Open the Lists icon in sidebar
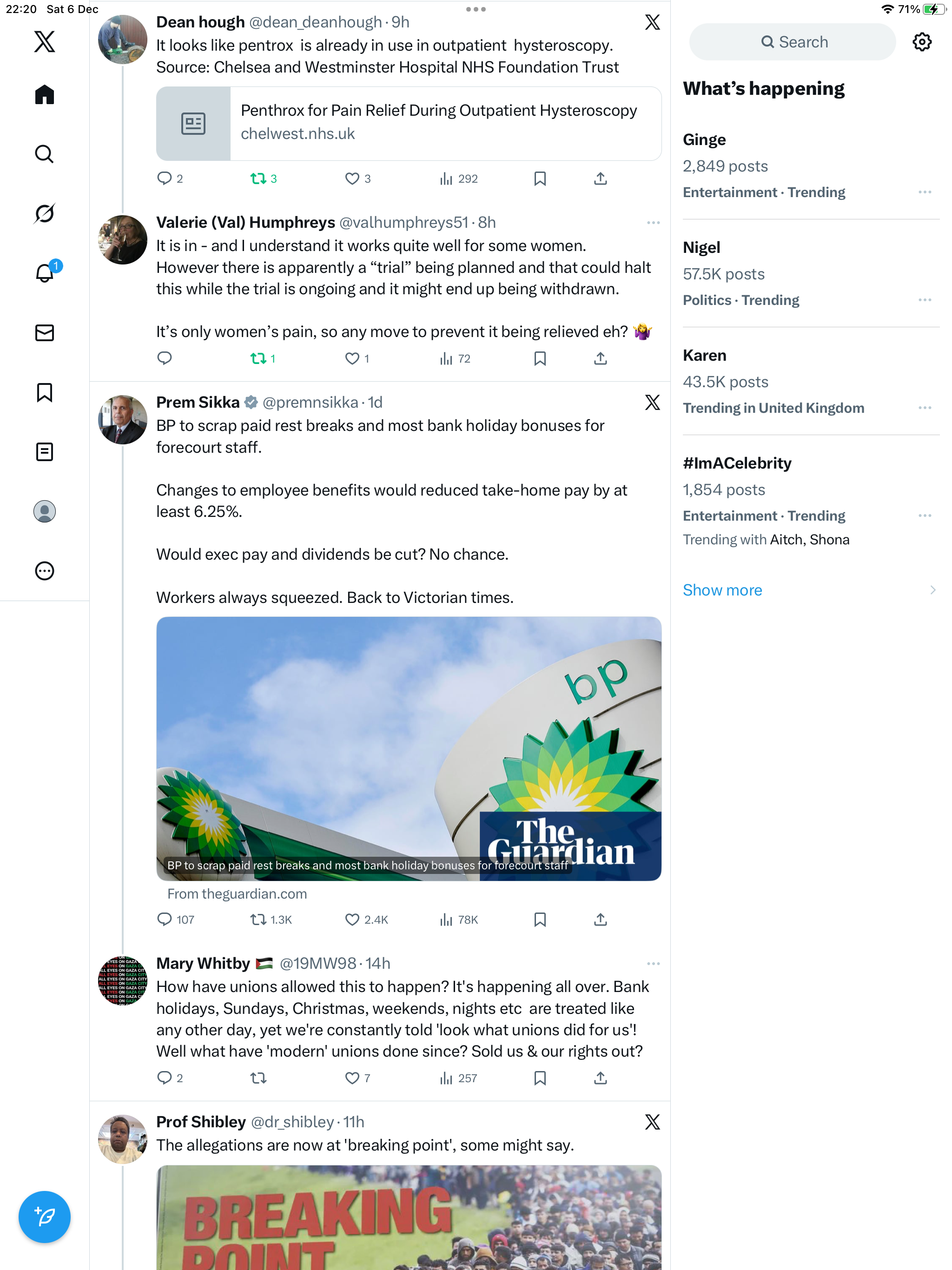 point(44,452)
